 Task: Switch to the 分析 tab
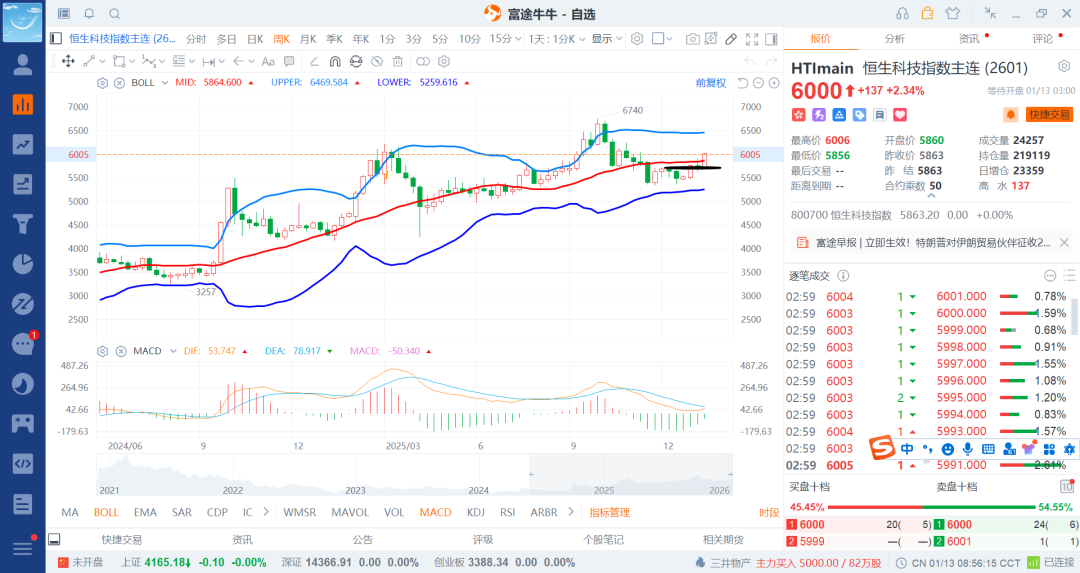point(895,39)
